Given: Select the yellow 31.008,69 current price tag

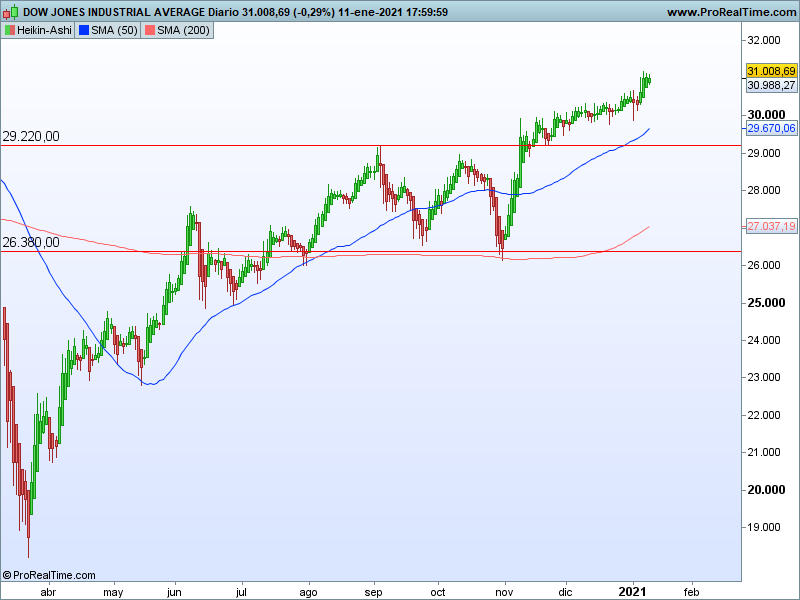Looking at the screenshot, I should [771, 71].
